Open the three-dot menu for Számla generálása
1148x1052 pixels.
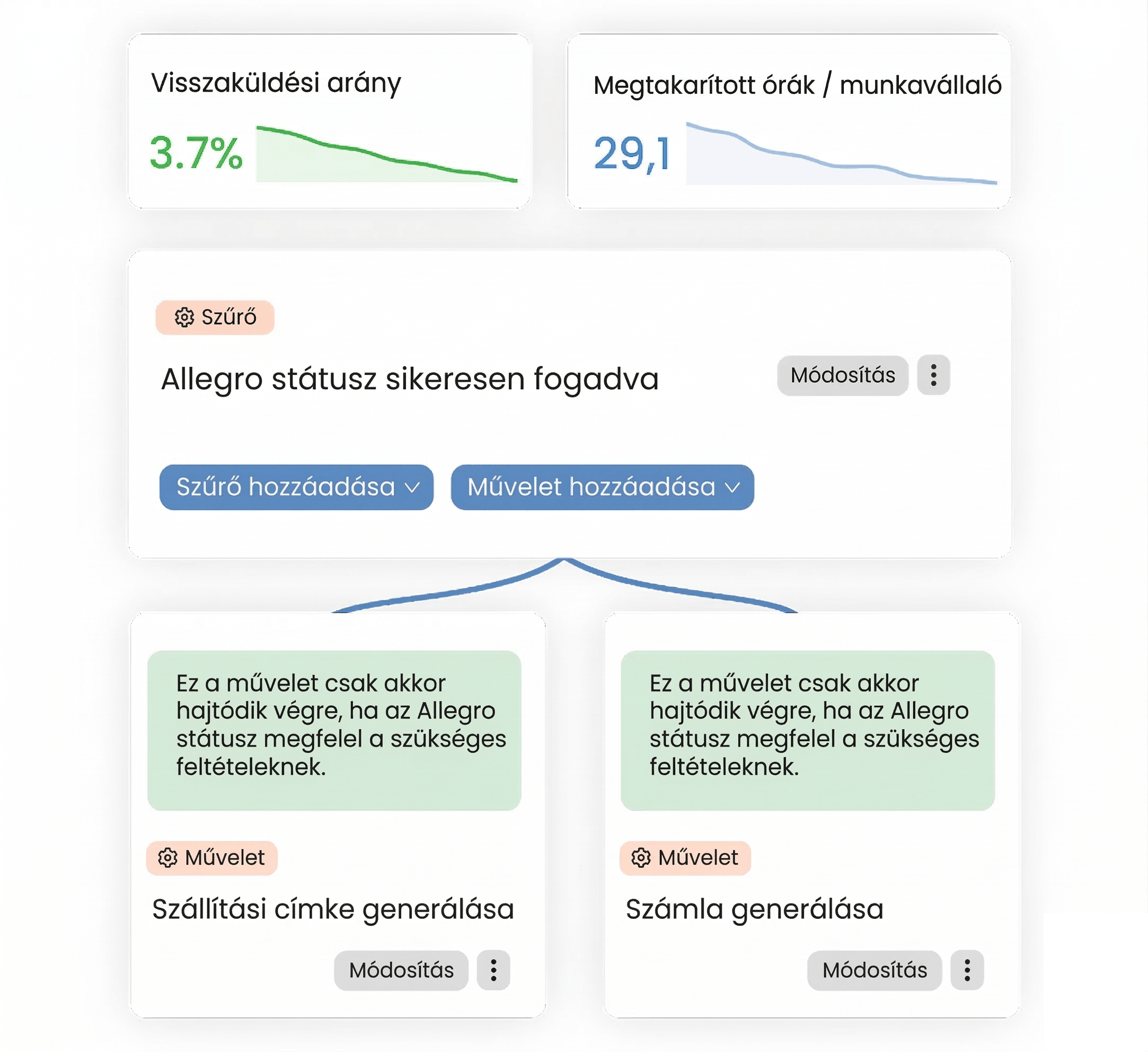click(967, 970)
